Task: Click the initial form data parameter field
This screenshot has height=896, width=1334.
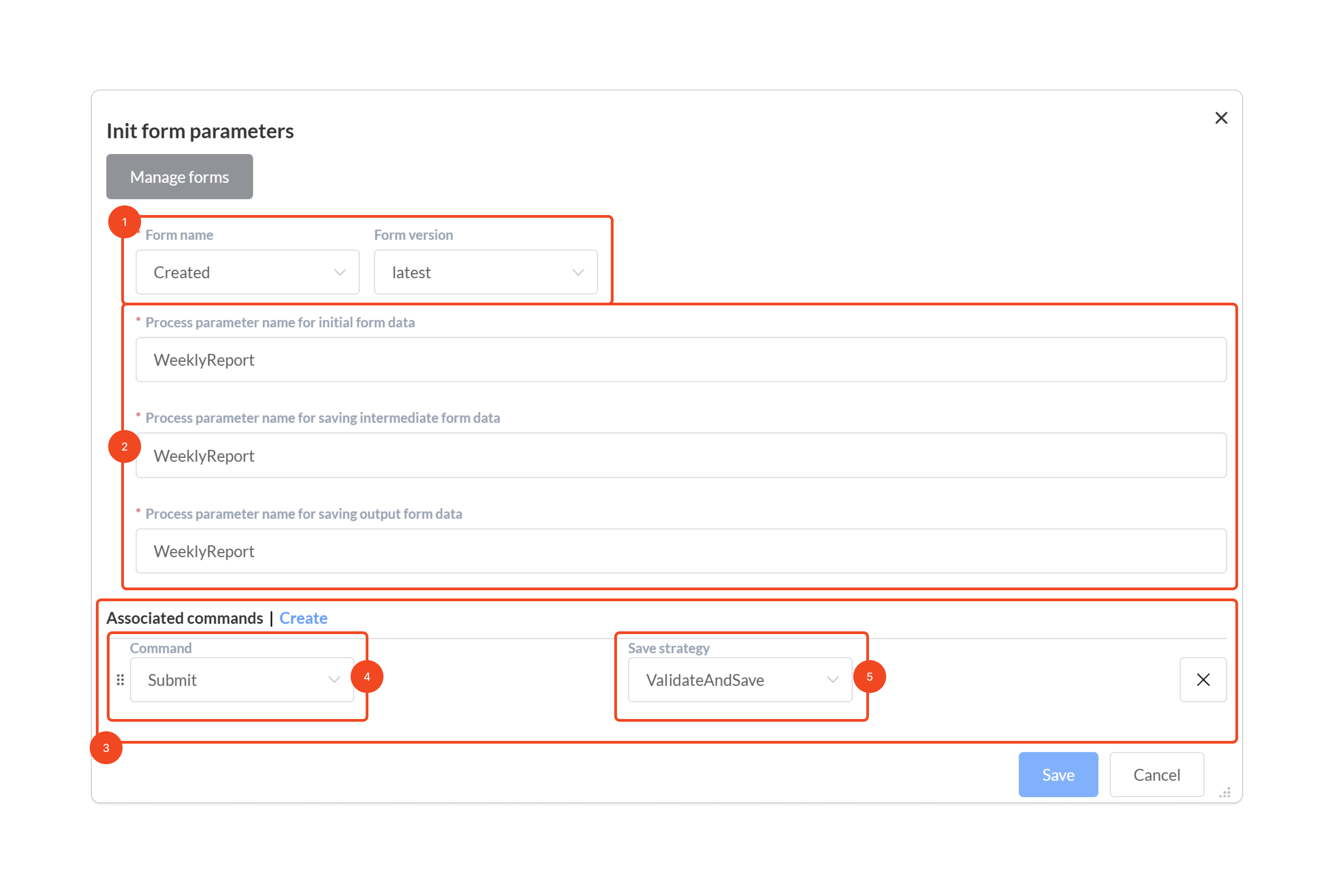Action: click(680, 360)
